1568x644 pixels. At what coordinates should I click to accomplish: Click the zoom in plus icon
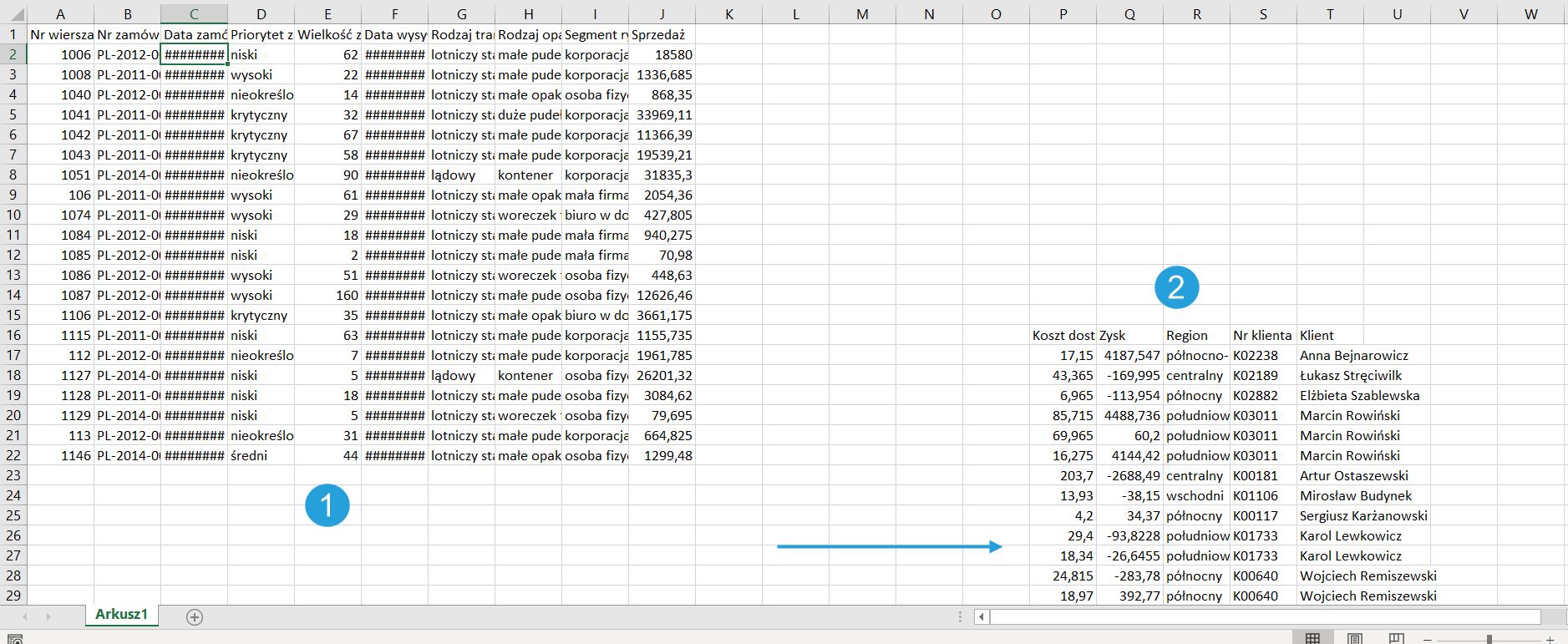(x=1550, y=639)
